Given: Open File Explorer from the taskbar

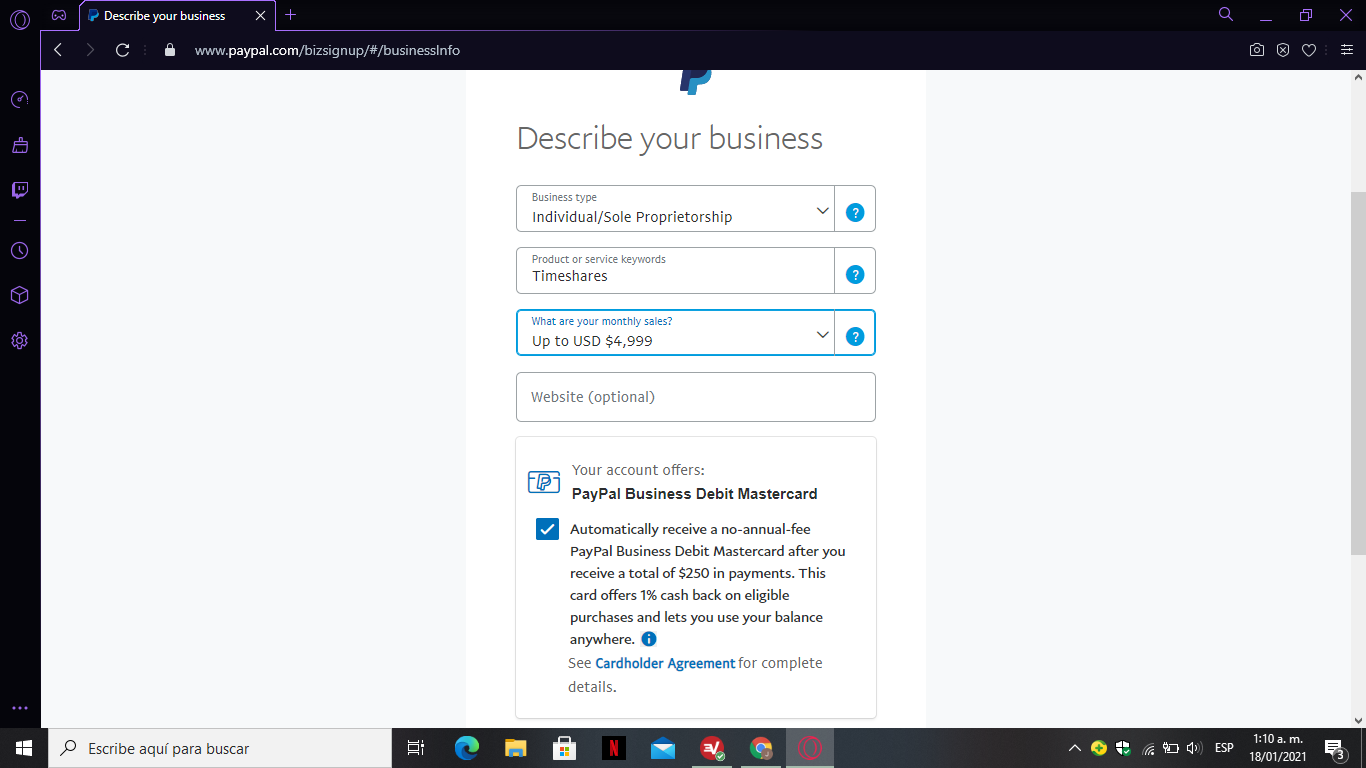Looking at the screenshot, I should tap(516, 748).
